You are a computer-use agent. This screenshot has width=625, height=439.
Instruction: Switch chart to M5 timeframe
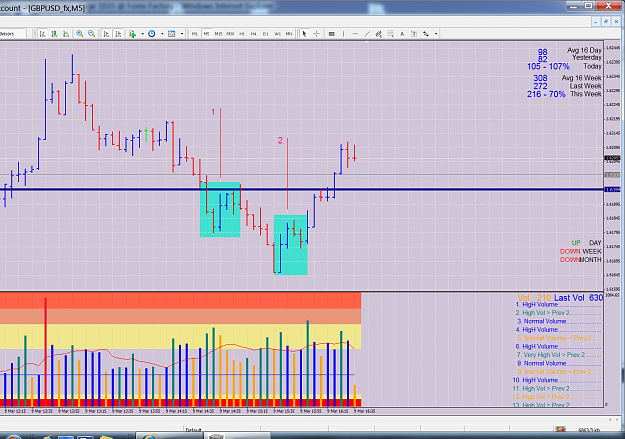pos(206,34)
